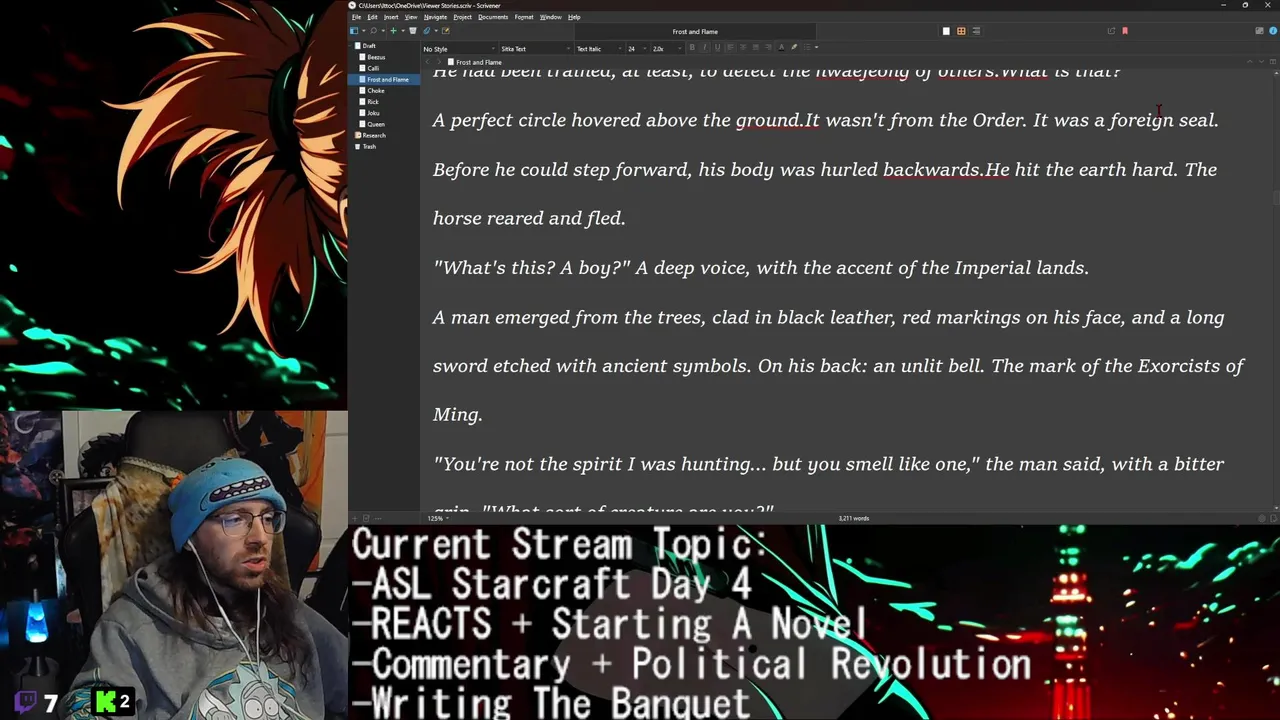This screenshot has width=1280, height=720.
Task: Open the Navigate menu
Action: coord(435,17)
